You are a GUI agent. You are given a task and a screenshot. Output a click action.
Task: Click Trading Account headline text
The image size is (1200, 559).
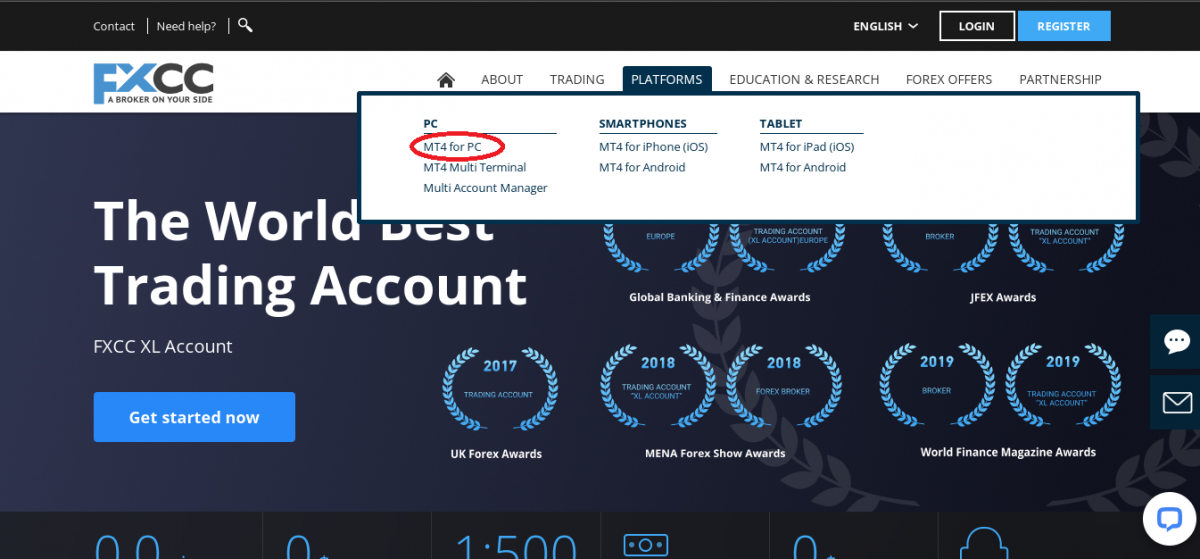tap(310, 284)
